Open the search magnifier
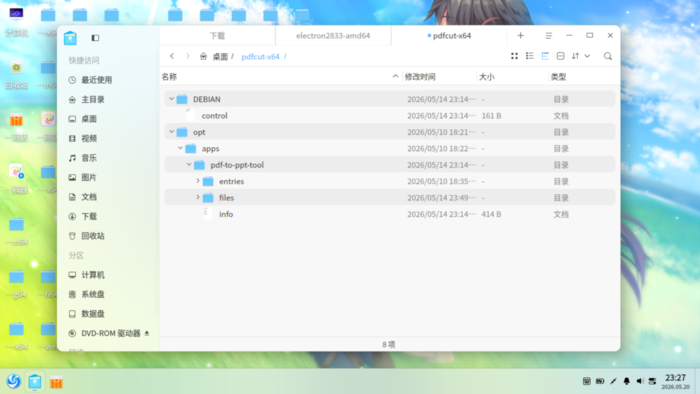The image size is (700, 394). point(608,56)
